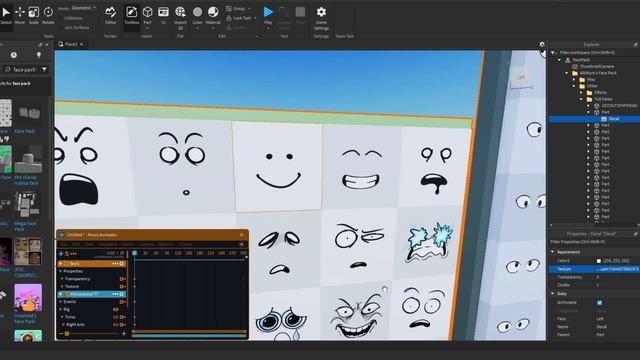
Task: Collapse the FacePack tree node
Action: [x=560, y=60]
